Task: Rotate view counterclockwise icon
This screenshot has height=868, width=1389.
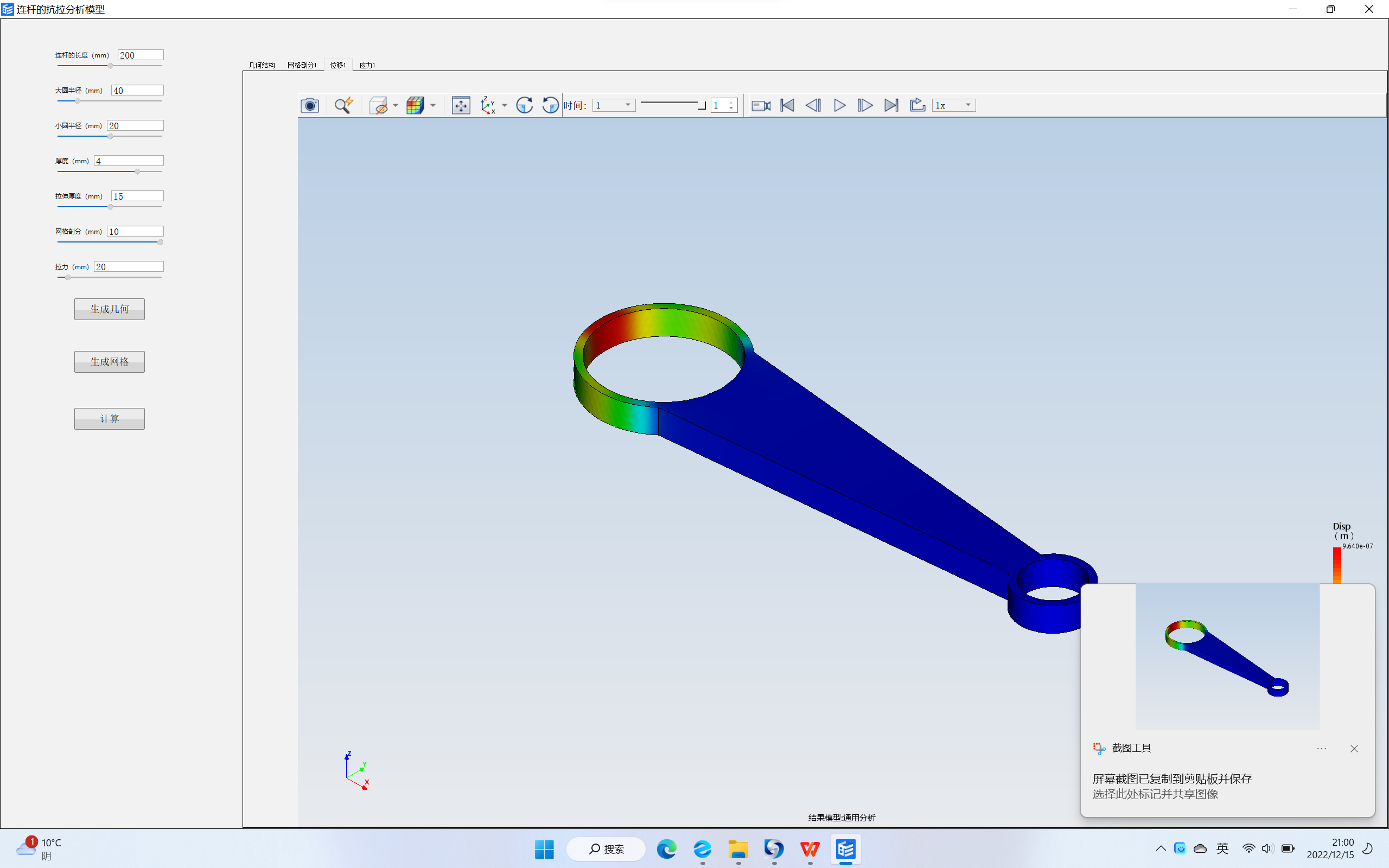Action: point(550,105)
